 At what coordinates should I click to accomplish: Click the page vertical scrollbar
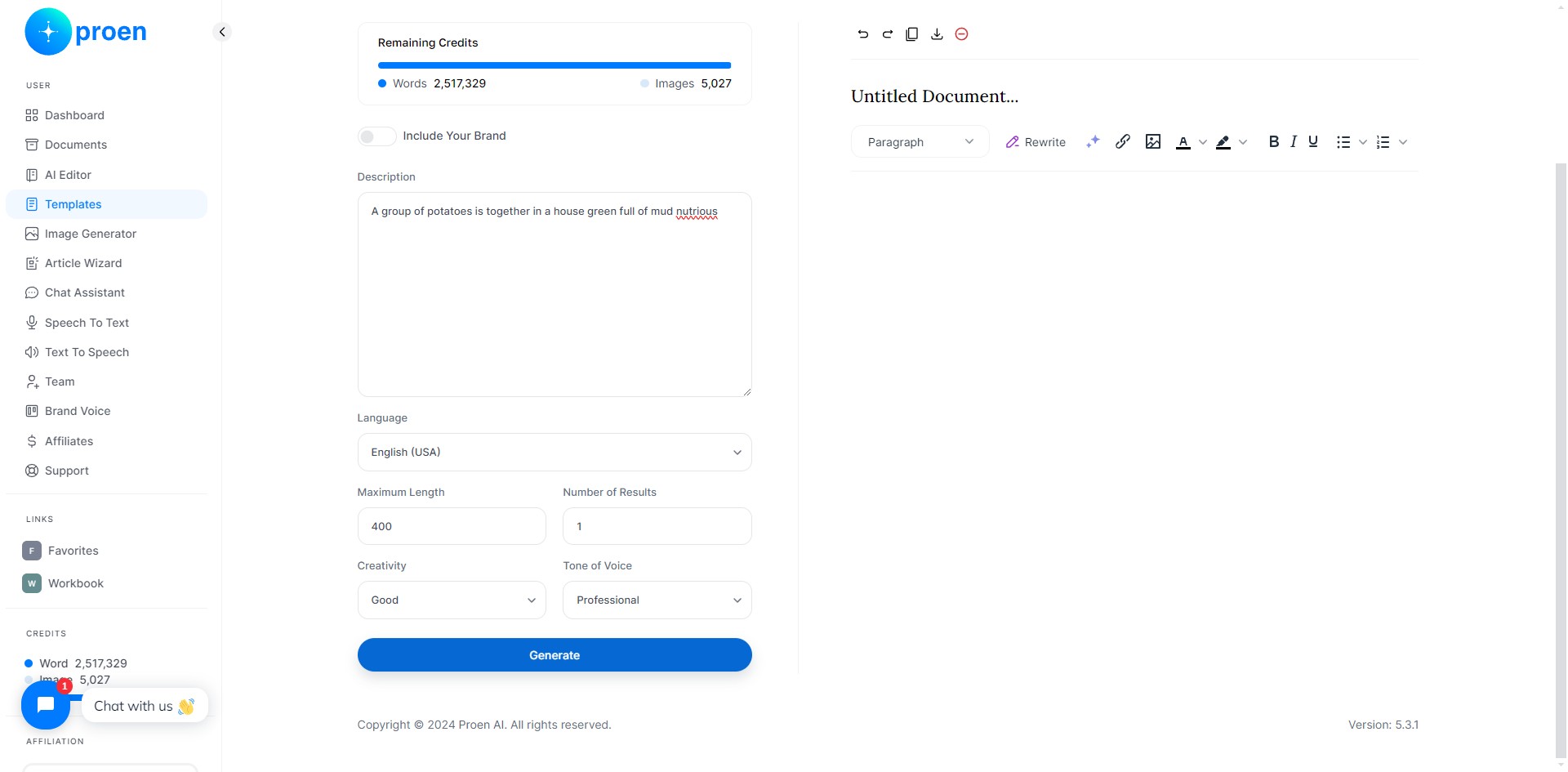point(1561,462)
